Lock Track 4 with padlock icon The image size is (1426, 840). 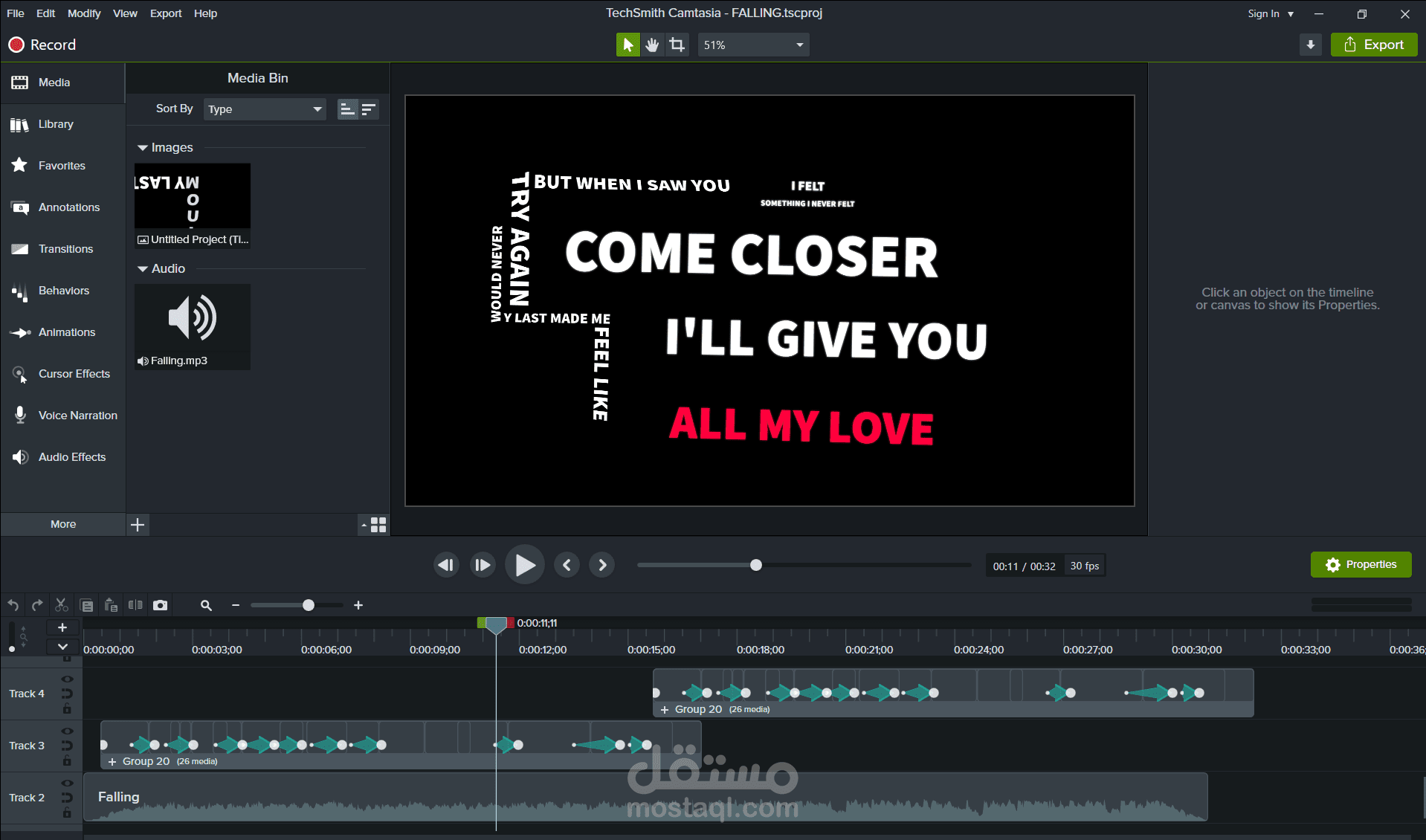(67, 709)
